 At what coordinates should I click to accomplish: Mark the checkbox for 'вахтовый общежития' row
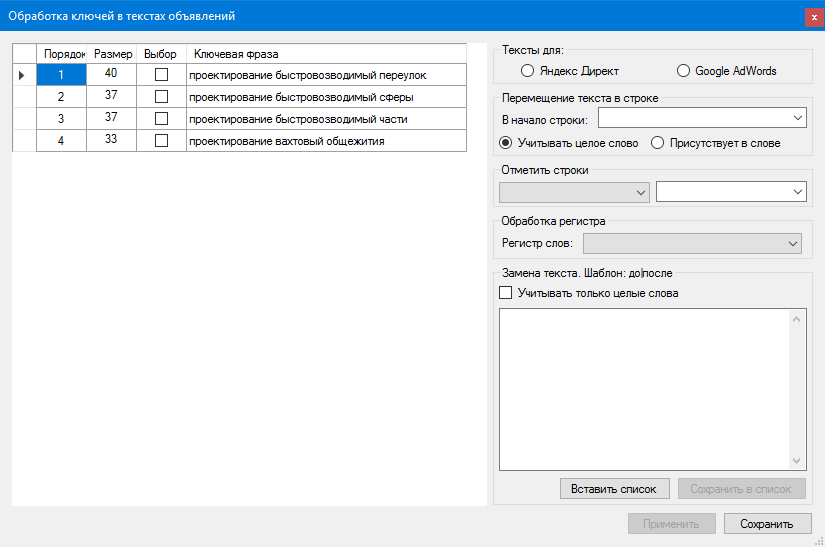point(161,141)
